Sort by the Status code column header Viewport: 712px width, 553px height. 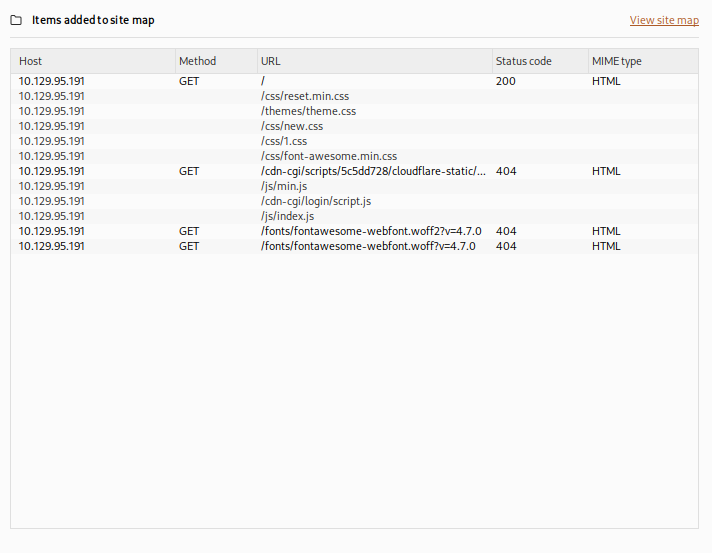click(x=540, y=61)
